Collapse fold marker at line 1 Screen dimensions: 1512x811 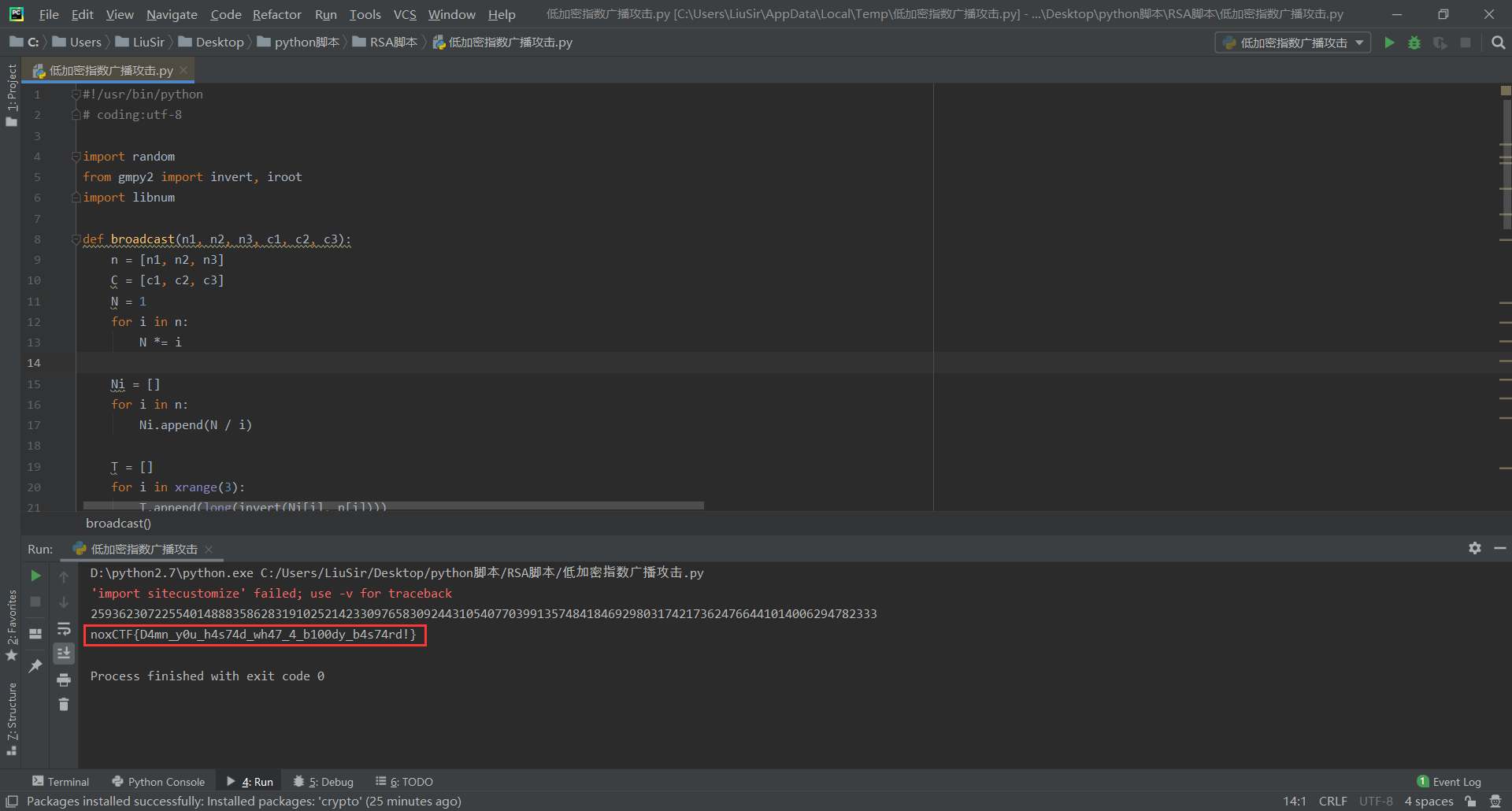pos(76,94)
